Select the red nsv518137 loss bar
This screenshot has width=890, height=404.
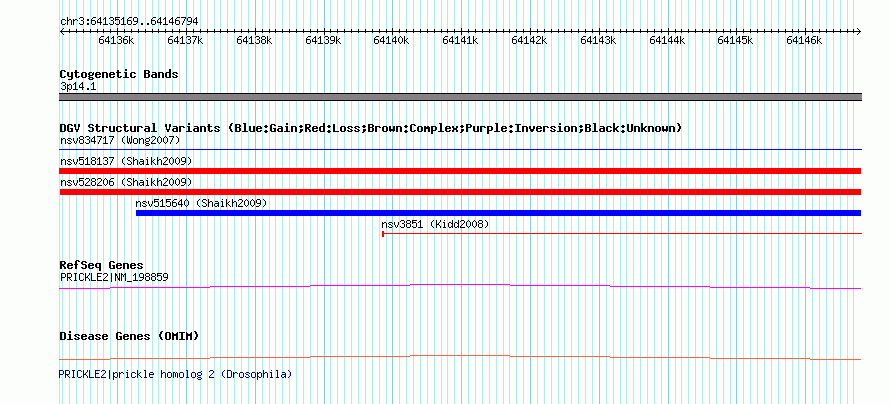click(x=460, y=171)
